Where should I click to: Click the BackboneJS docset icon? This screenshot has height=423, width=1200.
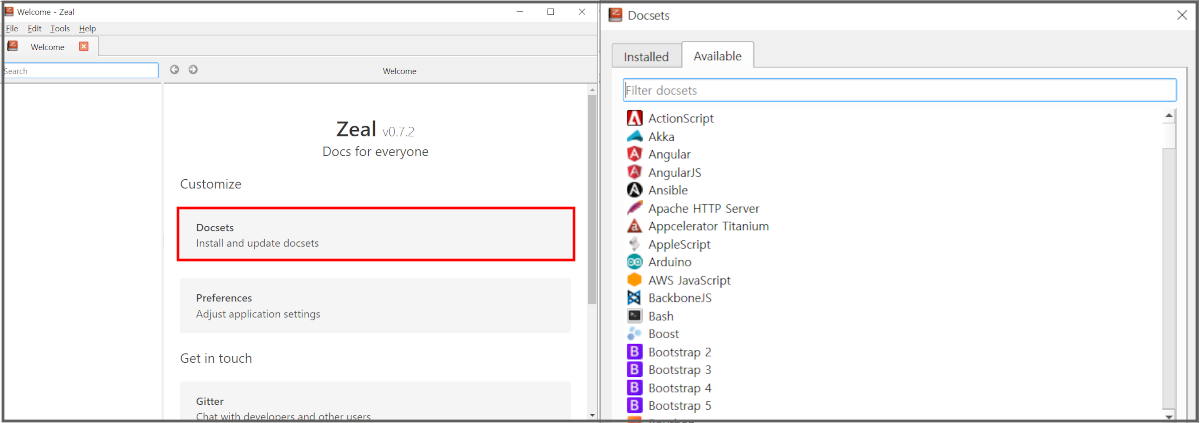(x=634, y=298)
